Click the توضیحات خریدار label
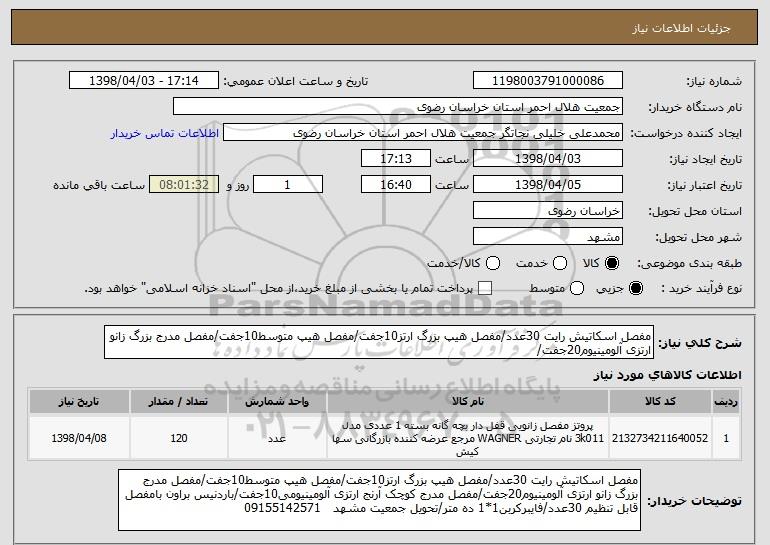The height and width of the screenshot is (545, 770). tap(694, 501)
